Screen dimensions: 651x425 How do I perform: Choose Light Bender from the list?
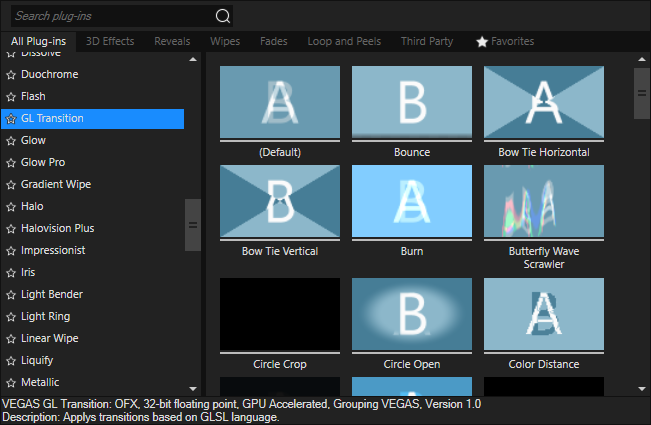click(52, 295)
